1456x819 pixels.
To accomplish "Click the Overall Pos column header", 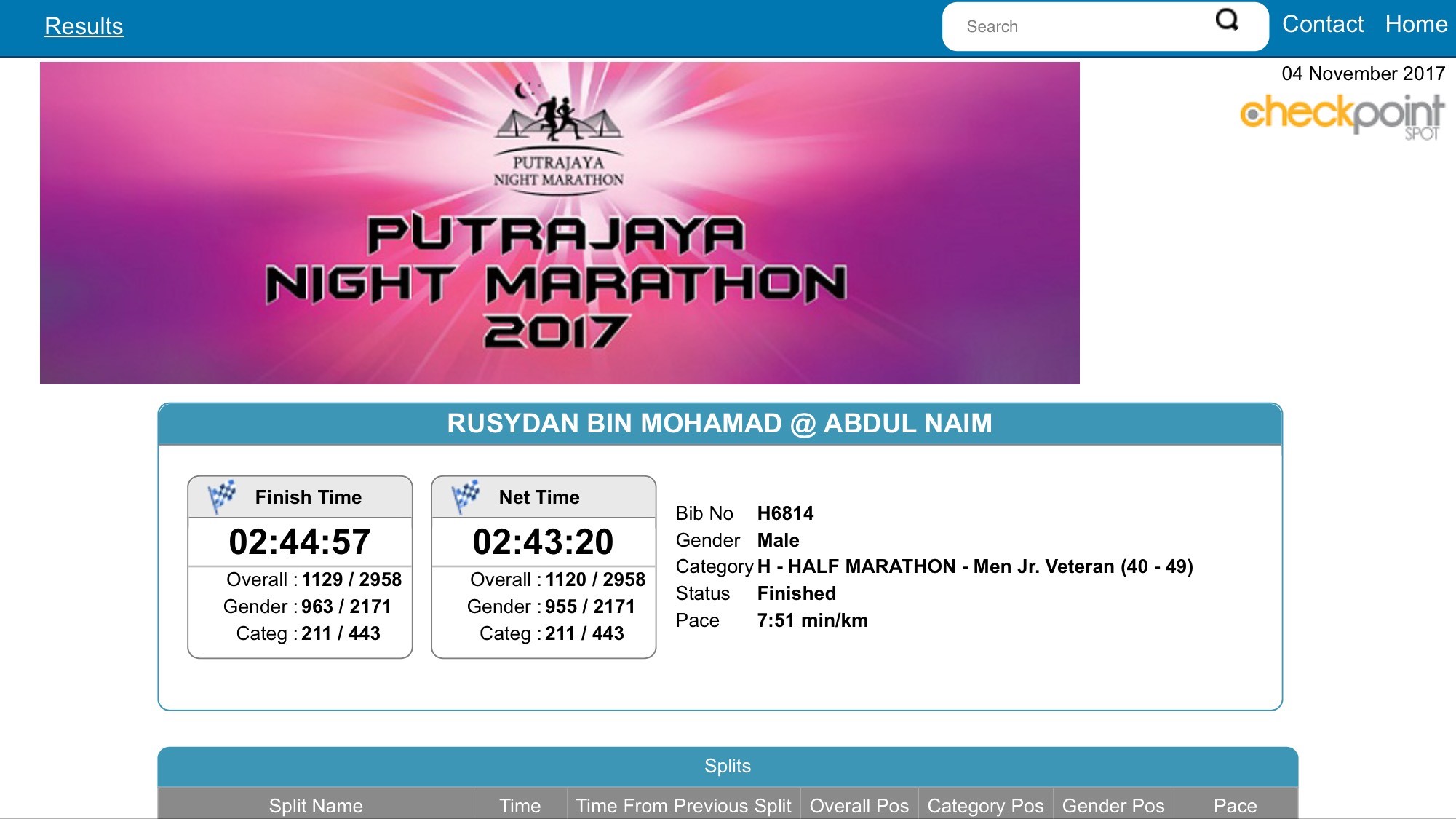I will tap(859, 805).
